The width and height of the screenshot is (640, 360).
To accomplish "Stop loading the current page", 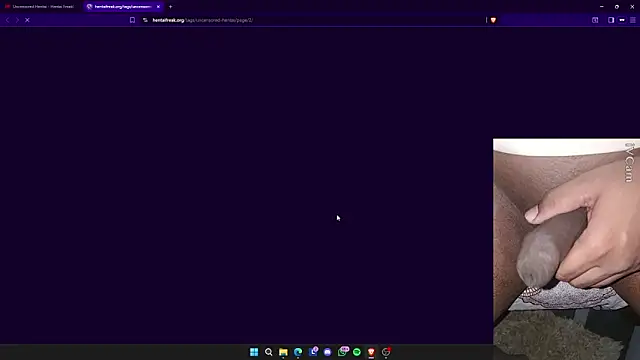I will (x=27, y=20).
